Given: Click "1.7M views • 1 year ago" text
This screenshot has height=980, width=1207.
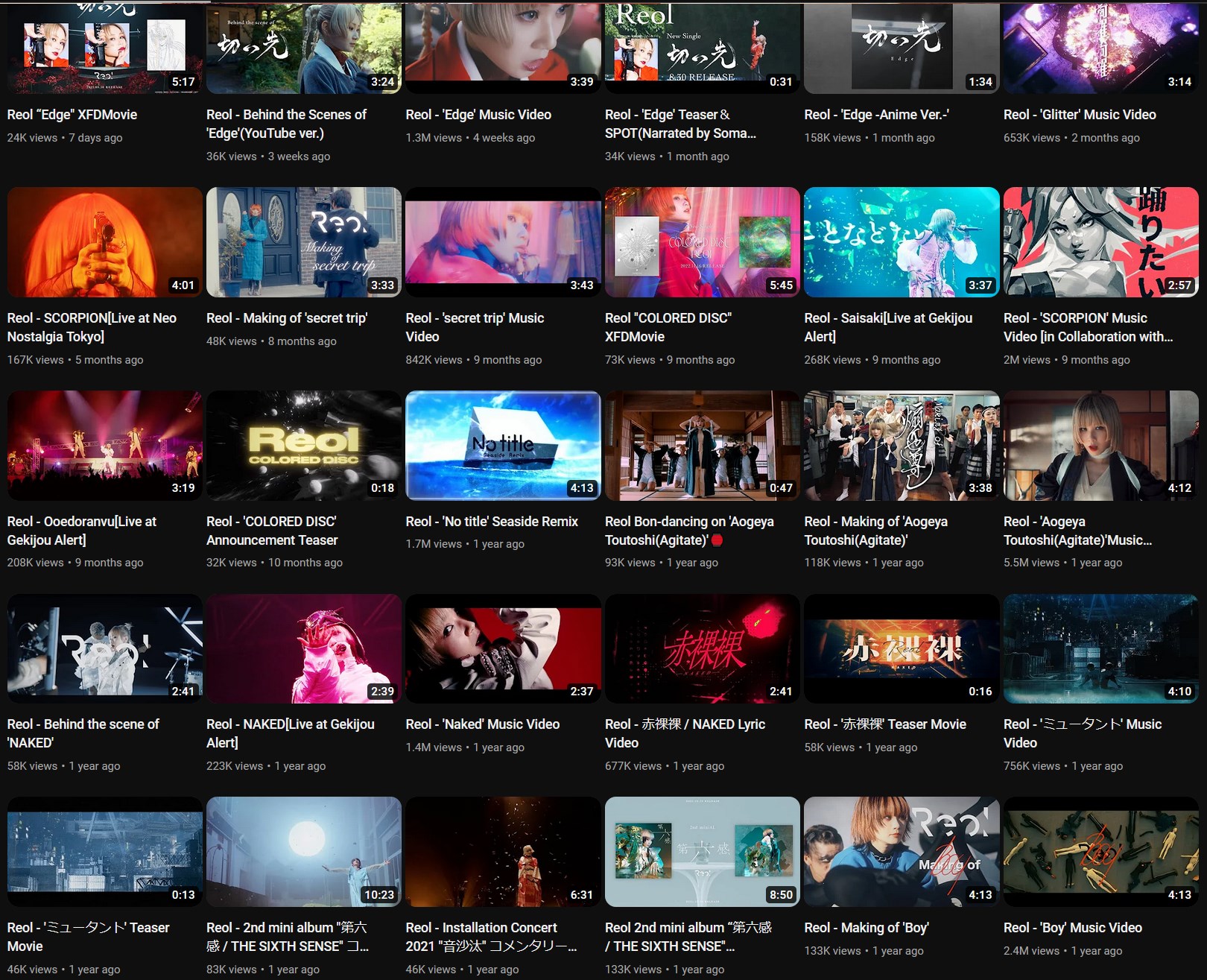Looking at the screenshot, I should [465, 544].
